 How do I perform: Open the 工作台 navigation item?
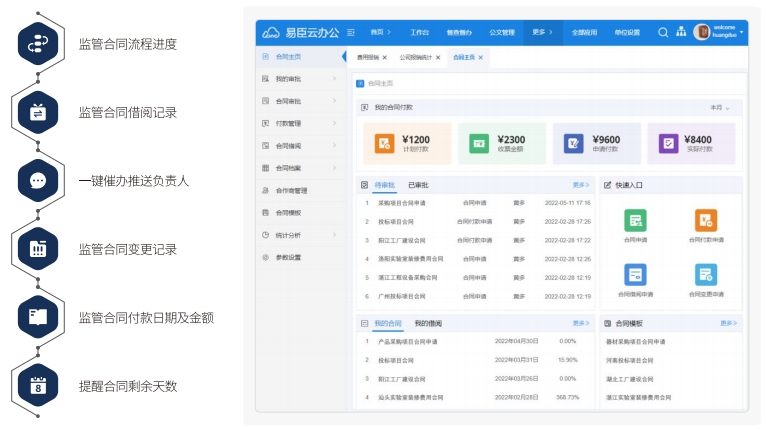(419, 32)
